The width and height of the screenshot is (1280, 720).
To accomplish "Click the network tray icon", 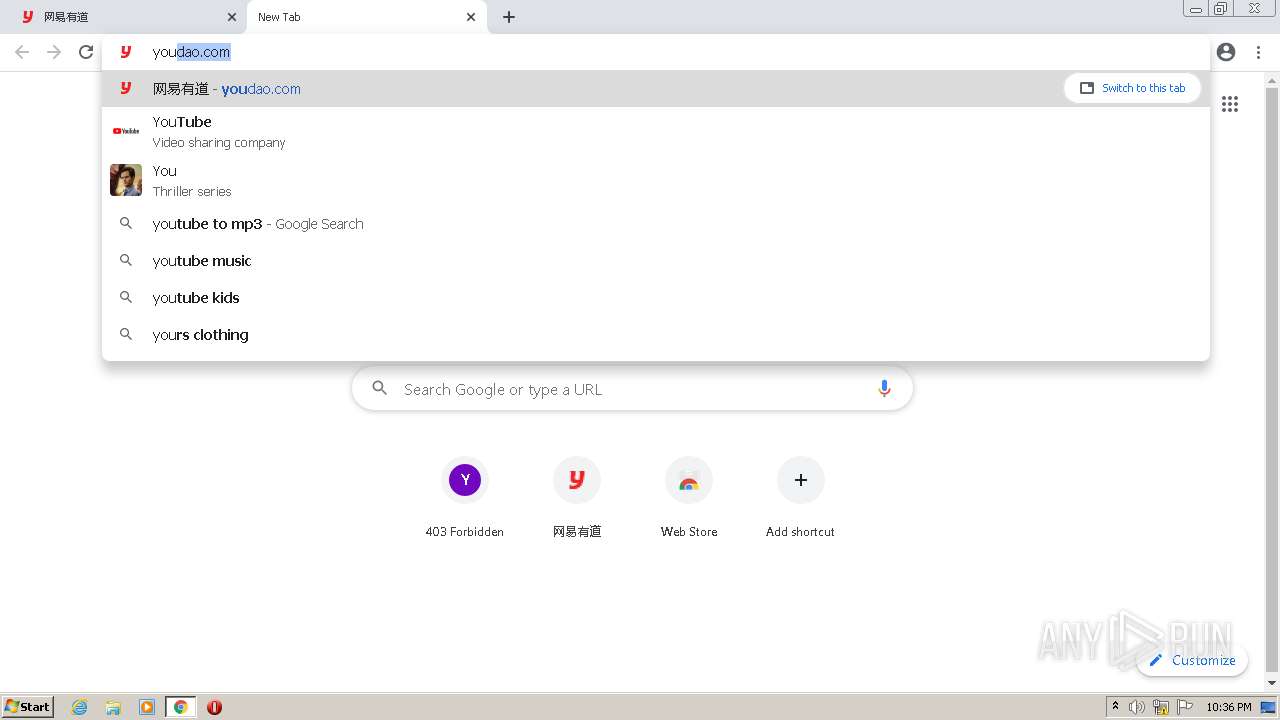I will [1161, 707].
